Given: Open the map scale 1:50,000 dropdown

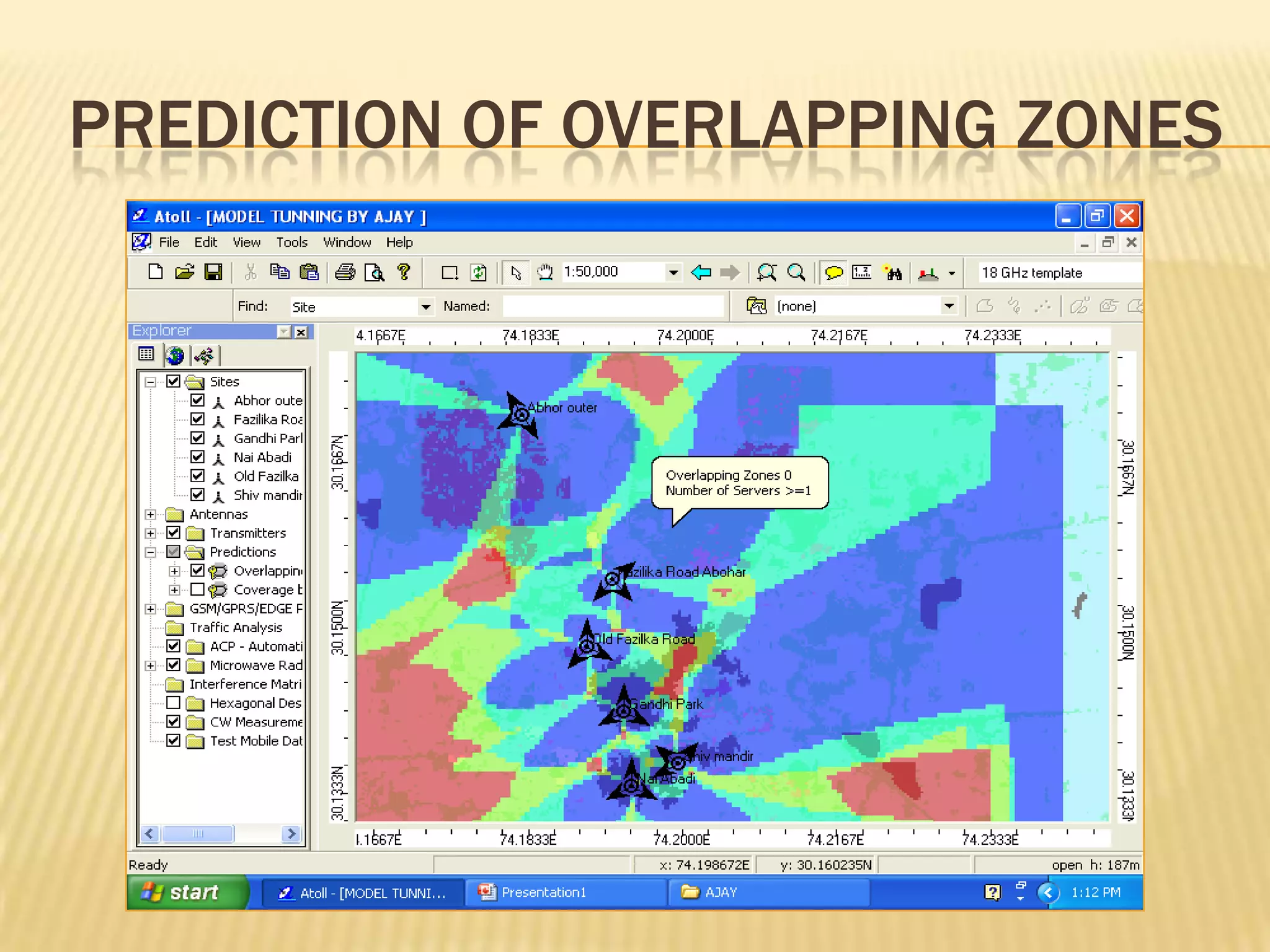Looking at the screenshot, I should pos(673,272).
